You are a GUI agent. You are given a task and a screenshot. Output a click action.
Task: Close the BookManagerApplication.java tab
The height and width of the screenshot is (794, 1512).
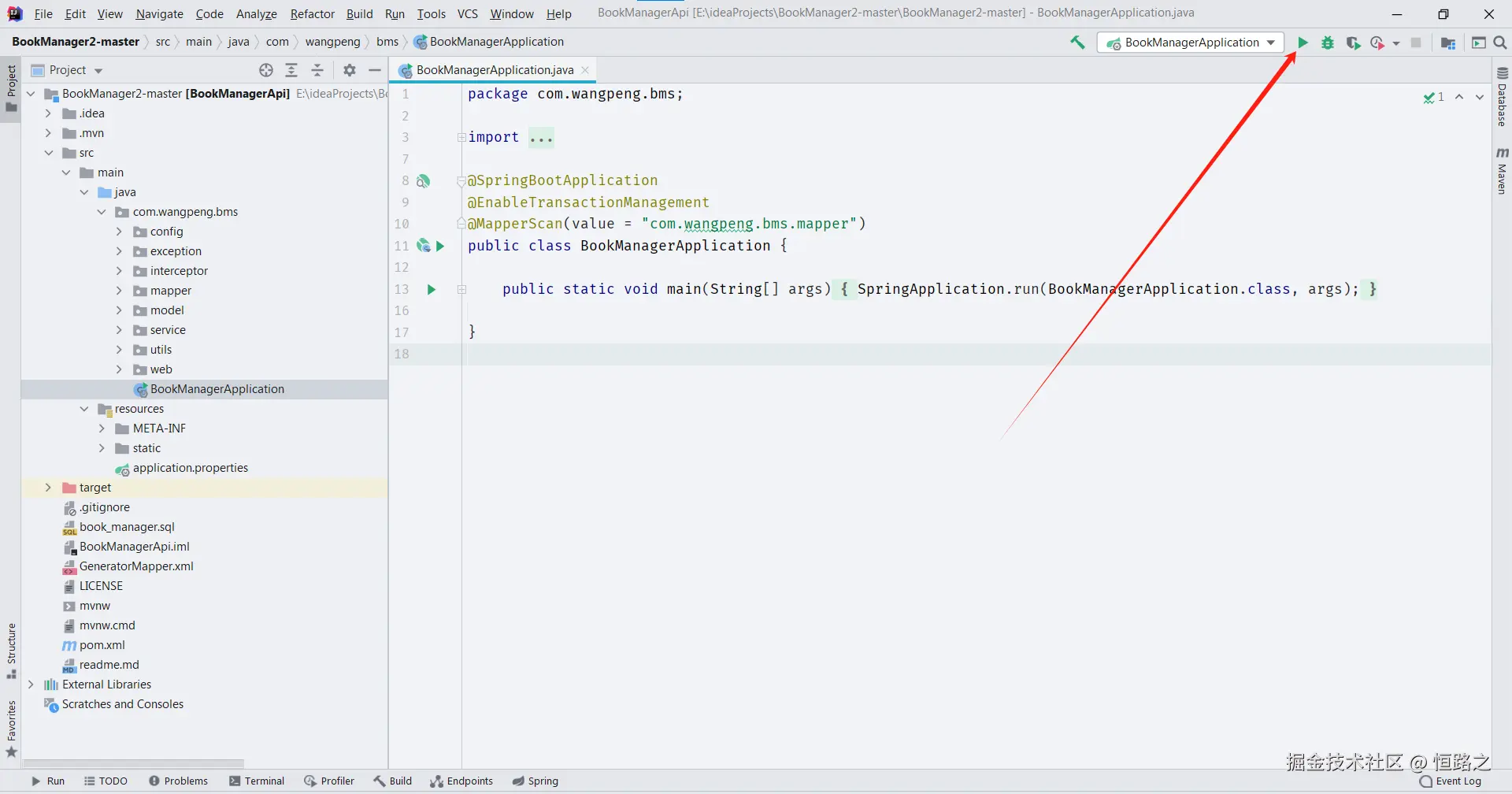click(x=585, y=70)
